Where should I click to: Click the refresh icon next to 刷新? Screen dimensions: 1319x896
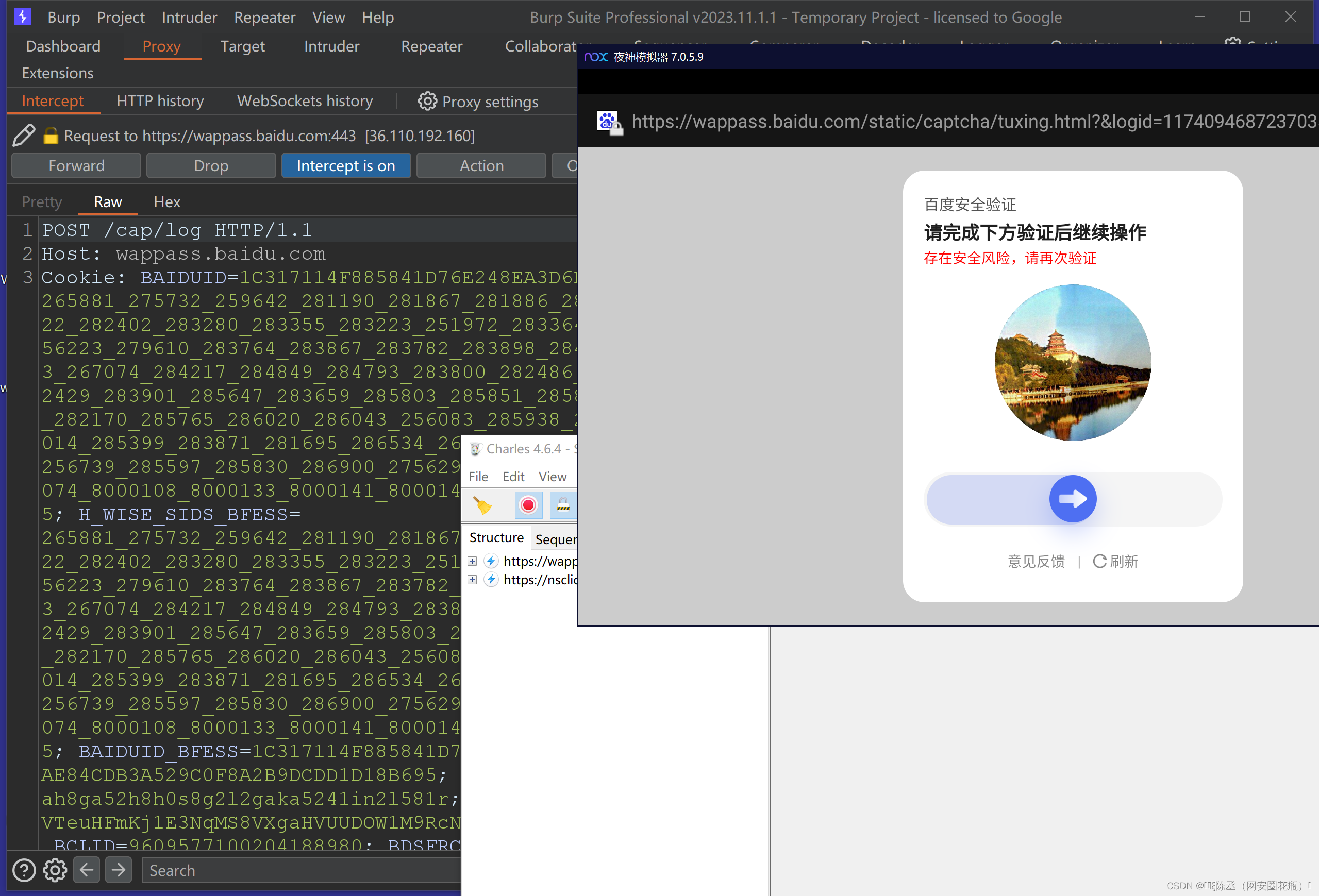pyautogui.click(x=1099, y=561)
